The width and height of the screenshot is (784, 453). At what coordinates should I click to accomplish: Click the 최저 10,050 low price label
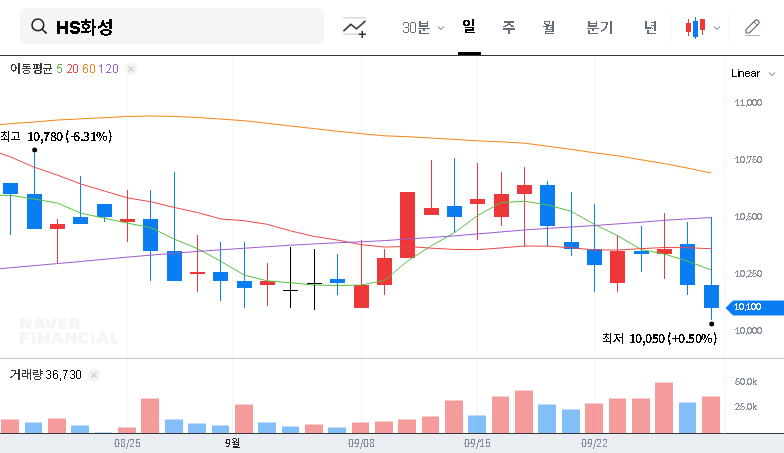pos(660,338)
